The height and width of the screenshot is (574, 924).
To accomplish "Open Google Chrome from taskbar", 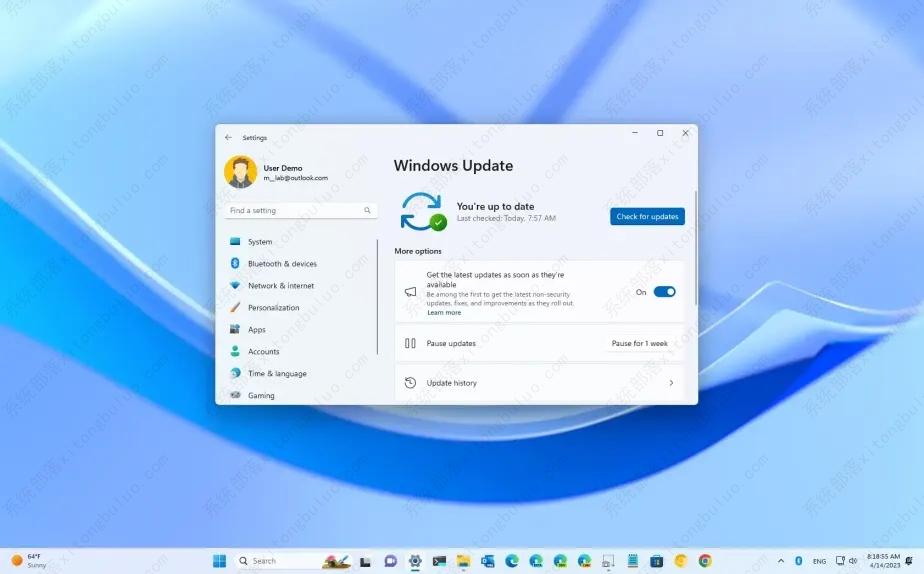I will pyautogui.click(x=705, y=560).
